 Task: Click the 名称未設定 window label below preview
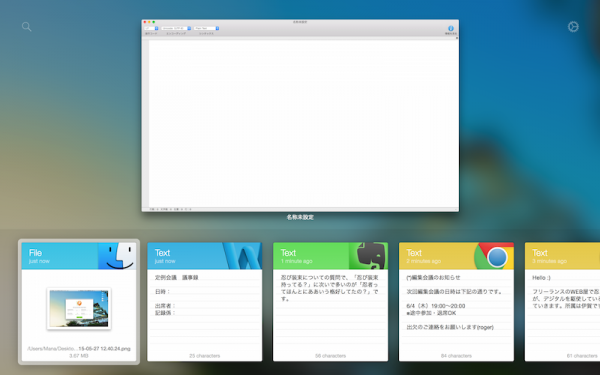pyautogui.click(x=300, y=217)
